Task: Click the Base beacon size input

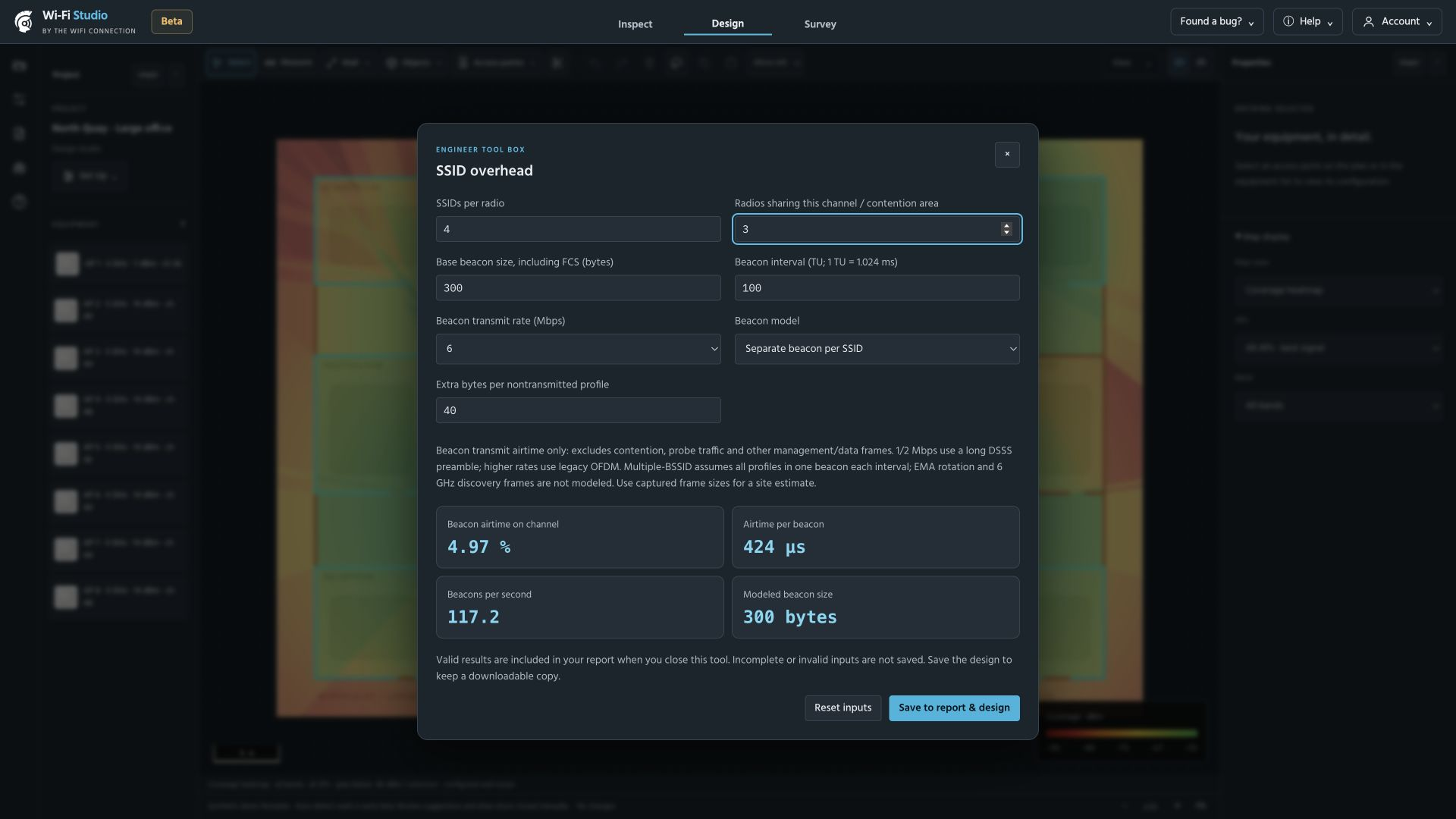Action: pos(578,288)
